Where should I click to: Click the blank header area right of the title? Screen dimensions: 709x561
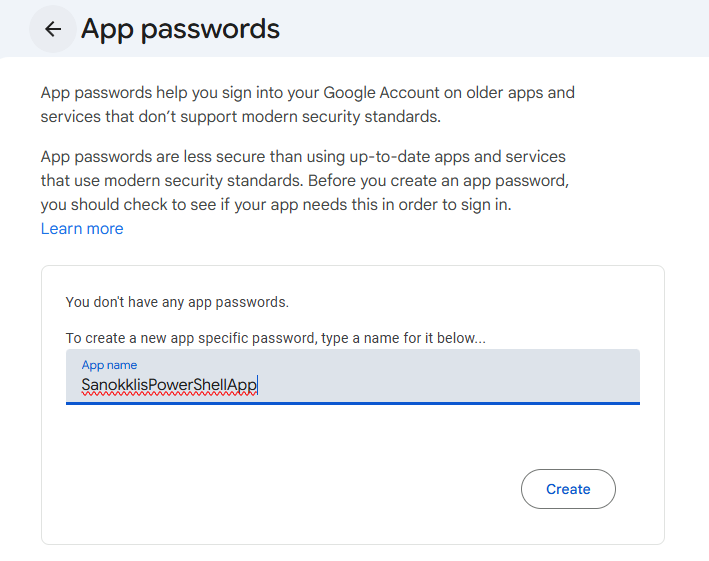500,29
